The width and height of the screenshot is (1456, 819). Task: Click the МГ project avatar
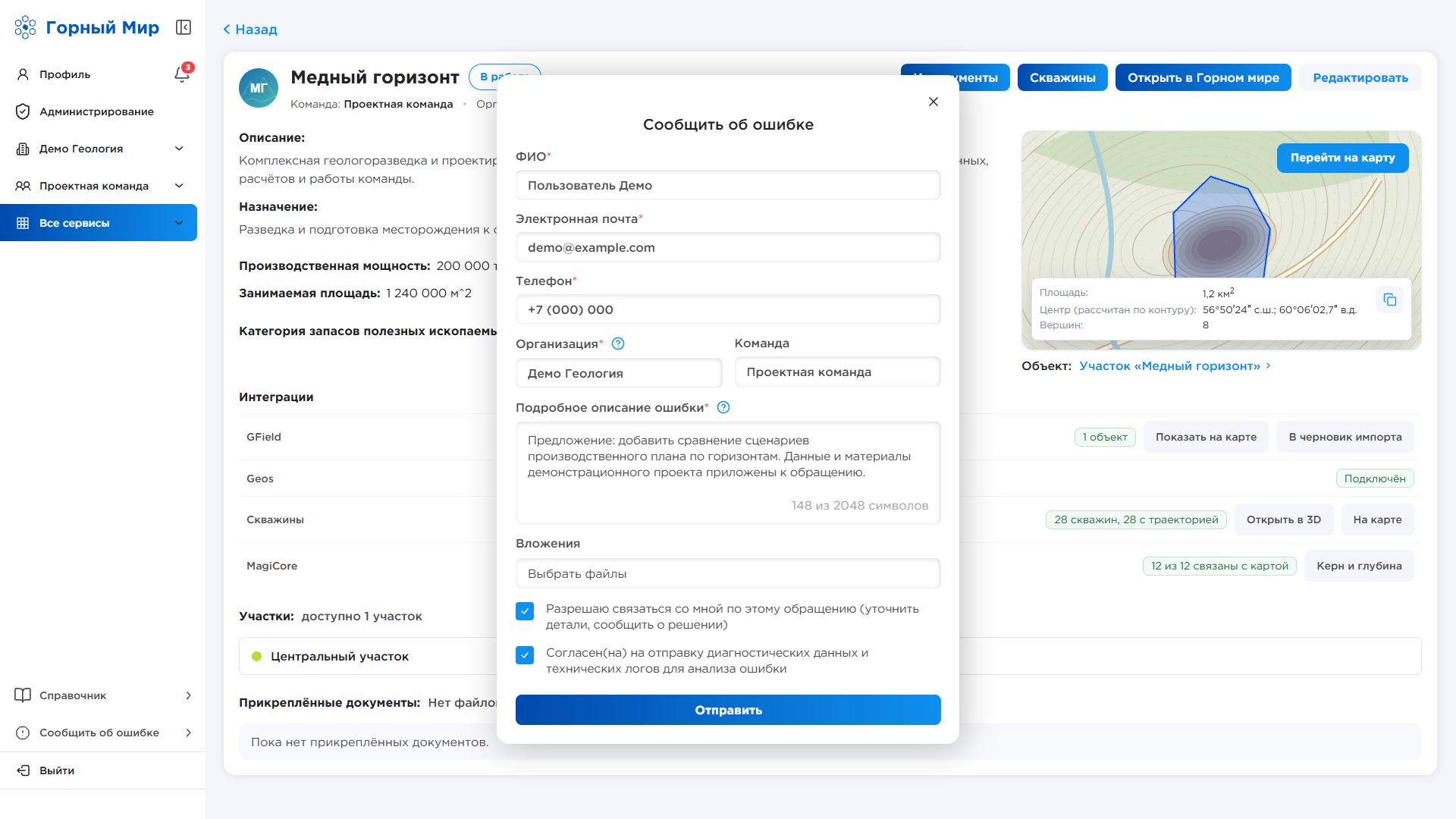(x=259, y=88)
